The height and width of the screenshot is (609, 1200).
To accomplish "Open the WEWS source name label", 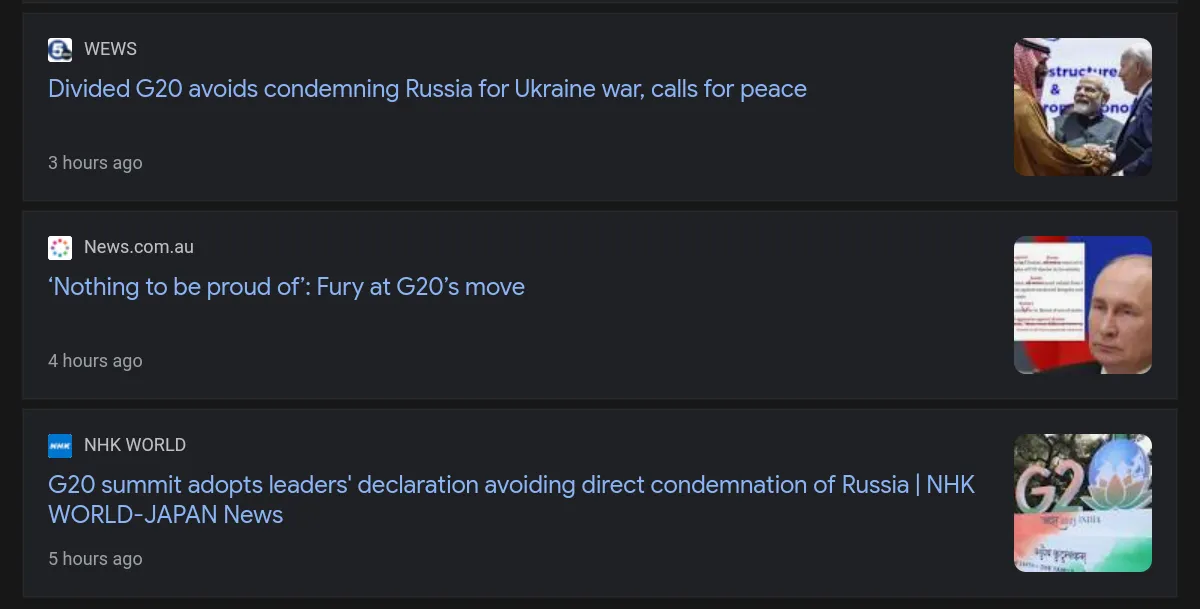I will [110, 49].
